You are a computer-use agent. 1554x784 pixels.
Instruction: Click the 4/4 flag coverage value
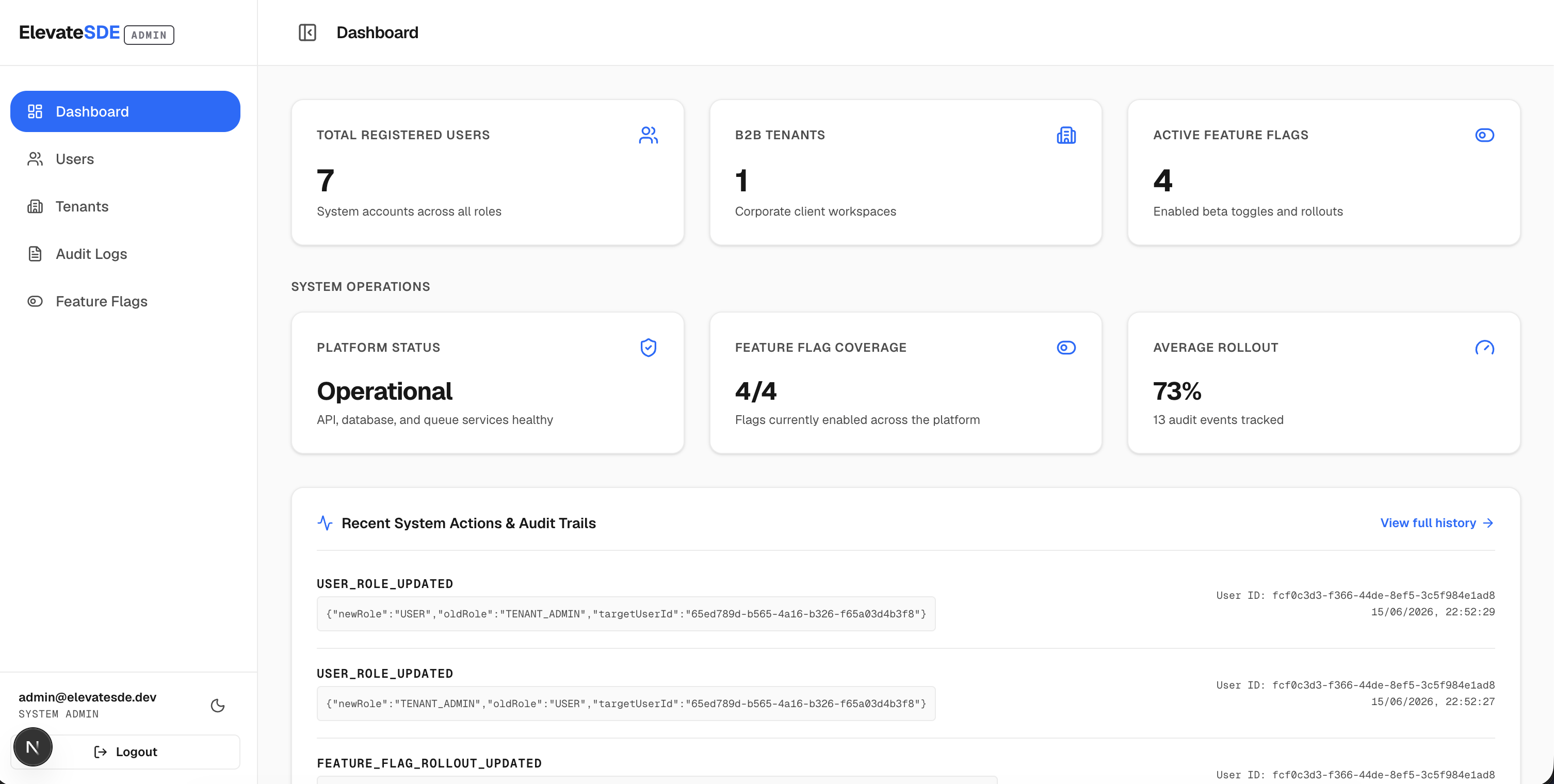pyautogui.click(x=756, y=391)
